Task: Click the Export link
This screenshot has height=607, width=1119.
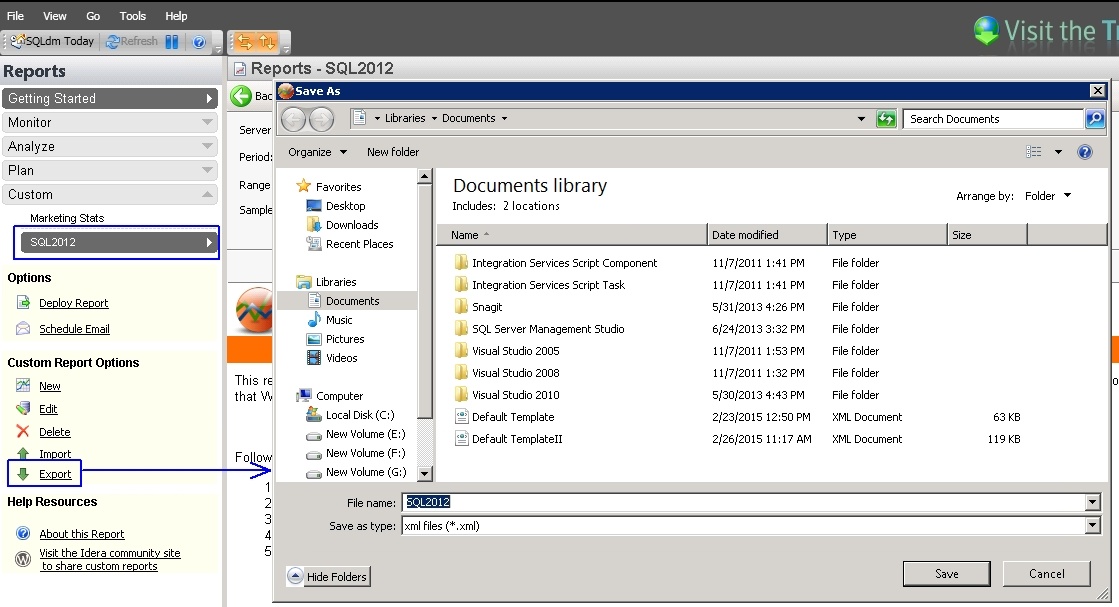Action: point(55,474)
